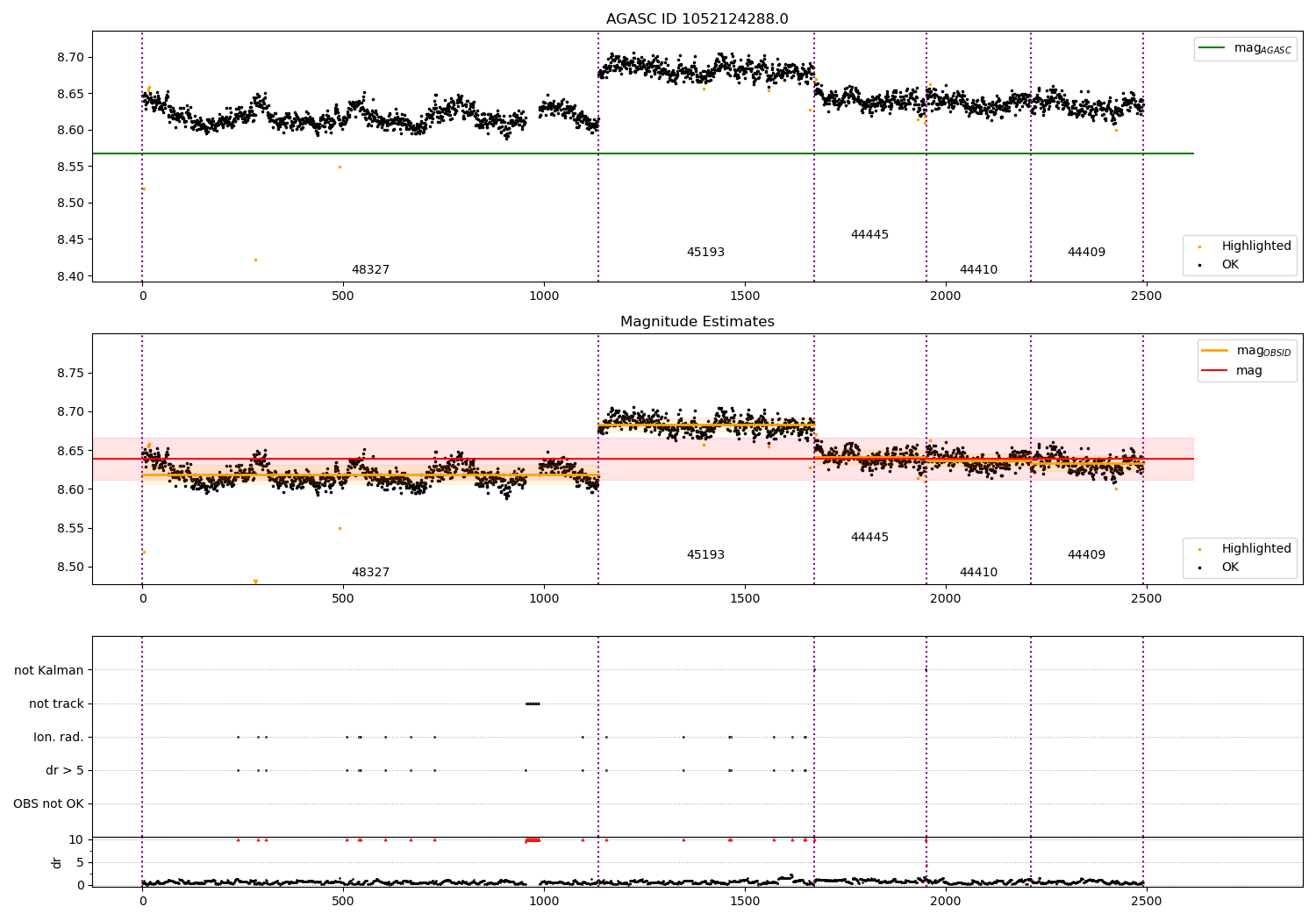This screenshot has height=921, width=1316.
Task: Click OBSID label 44445 in AGASC plot
Action: click(869, 235)
